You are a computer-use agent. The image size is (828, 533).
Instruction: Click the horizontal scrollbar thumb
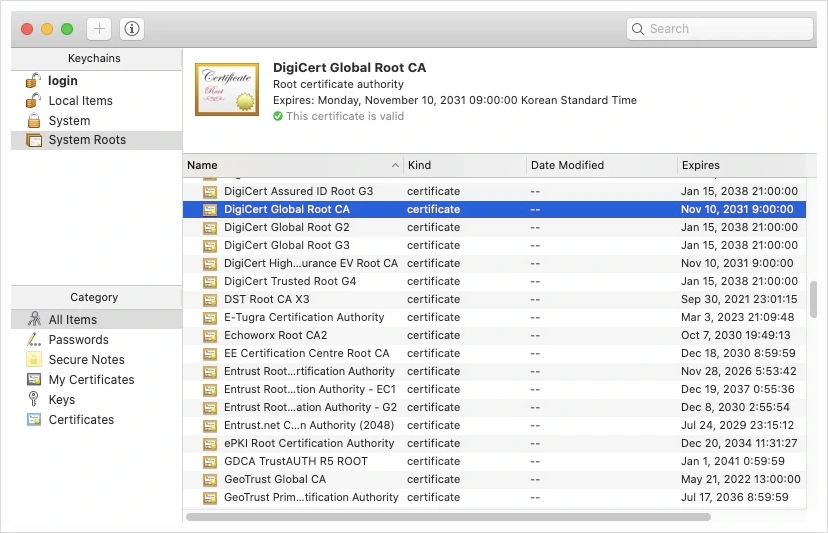[x=448, y=517]
